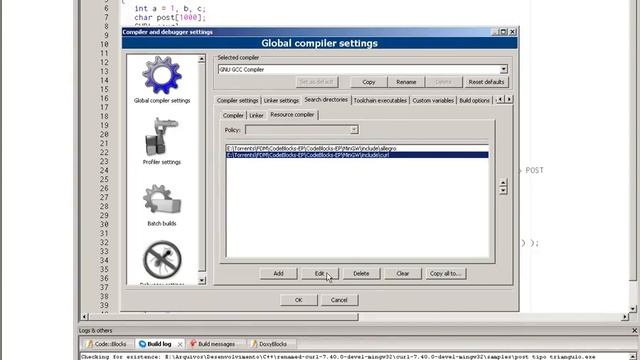Screen dimensions: 640x360
Task: Click the Add directory button
Action: tap(278, 273)
